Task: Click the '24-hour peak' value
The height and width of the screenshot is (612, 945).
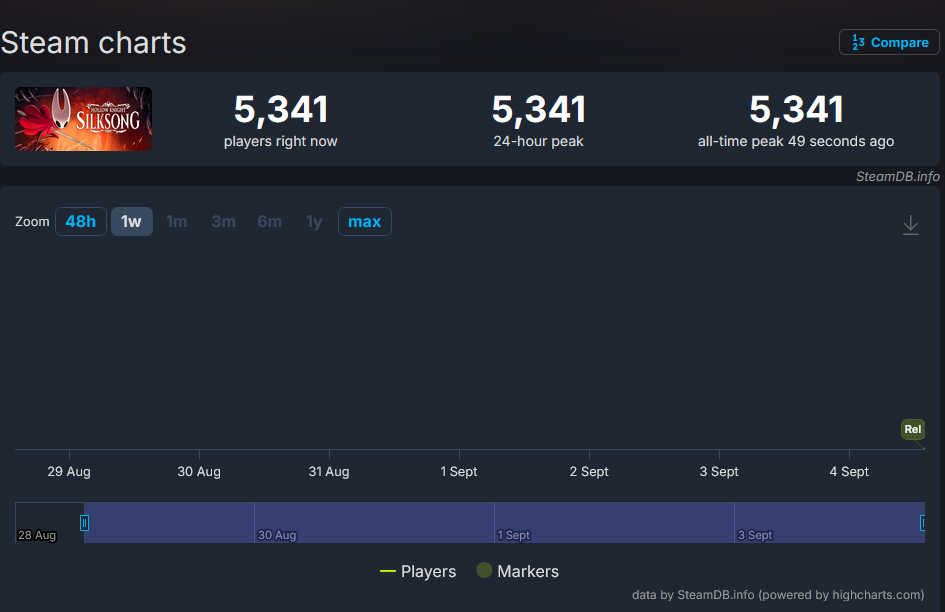Action: (539, 110)
